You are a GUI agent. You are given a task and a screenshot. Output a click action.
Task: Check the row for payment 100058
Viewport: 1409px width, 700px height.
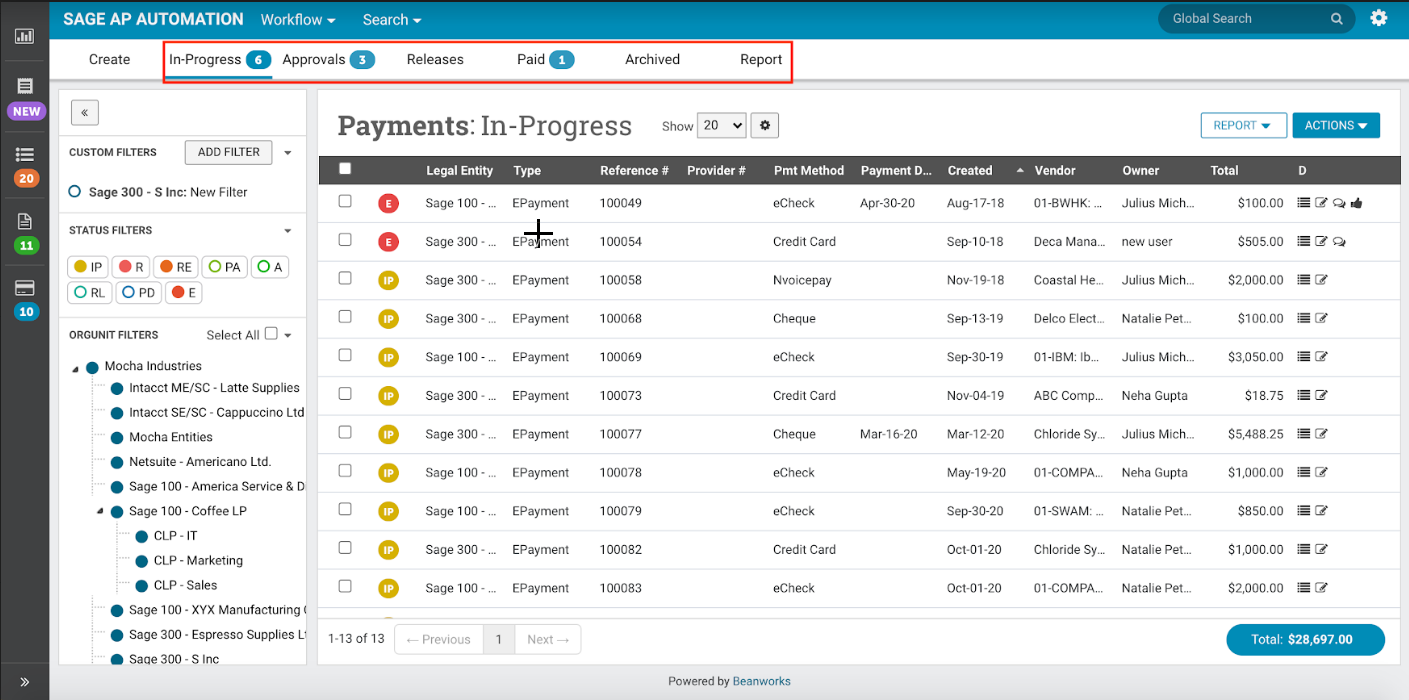pos(345,278)
